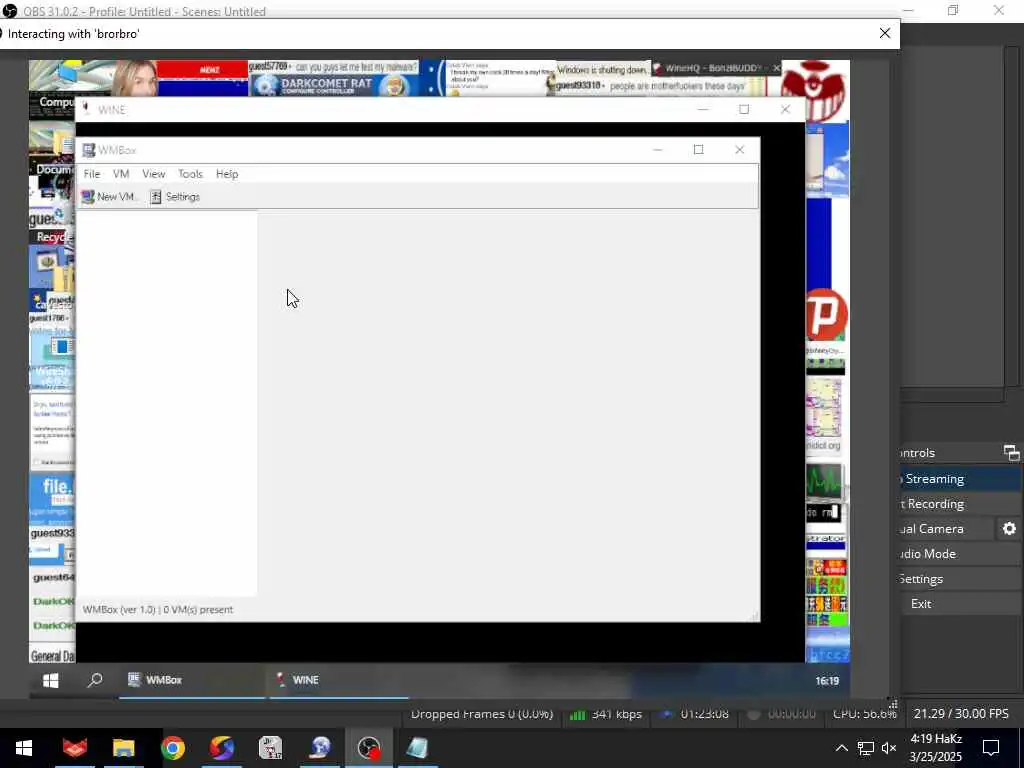Click the inner taskbar clock 16:19
This screenshot has height=768, width=1024.
[x=827, y=681]
